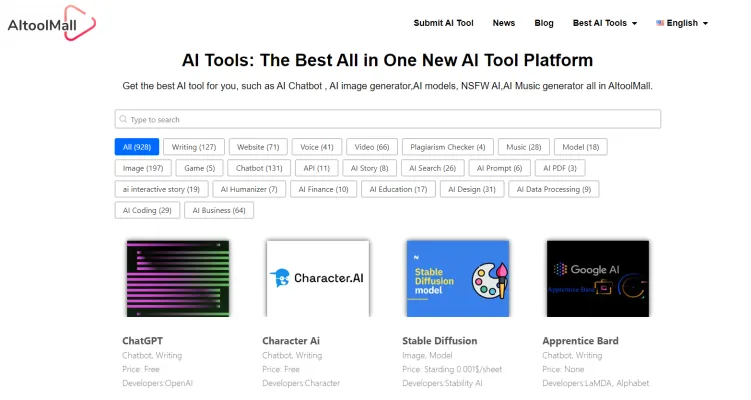
Task: Type in the search input field
Action: [390, 119]
